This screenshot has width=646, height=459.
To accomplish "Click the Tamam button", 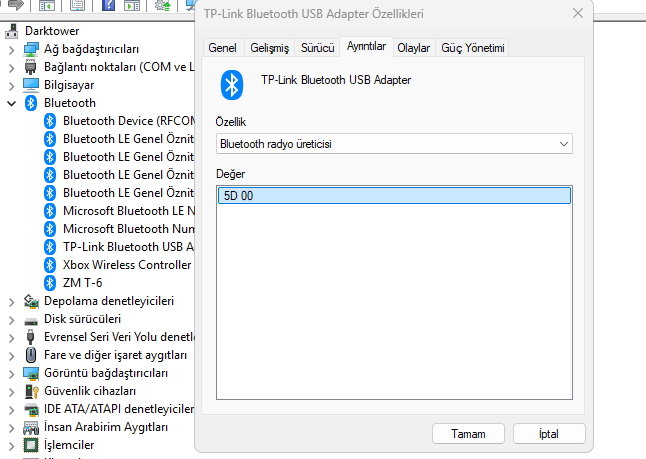I will 468,434.
